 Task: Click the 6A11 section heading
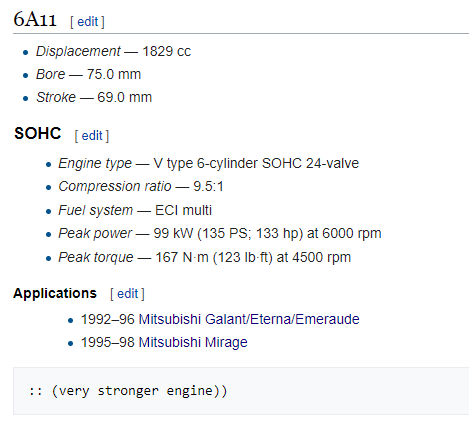[x=35, y=19]
